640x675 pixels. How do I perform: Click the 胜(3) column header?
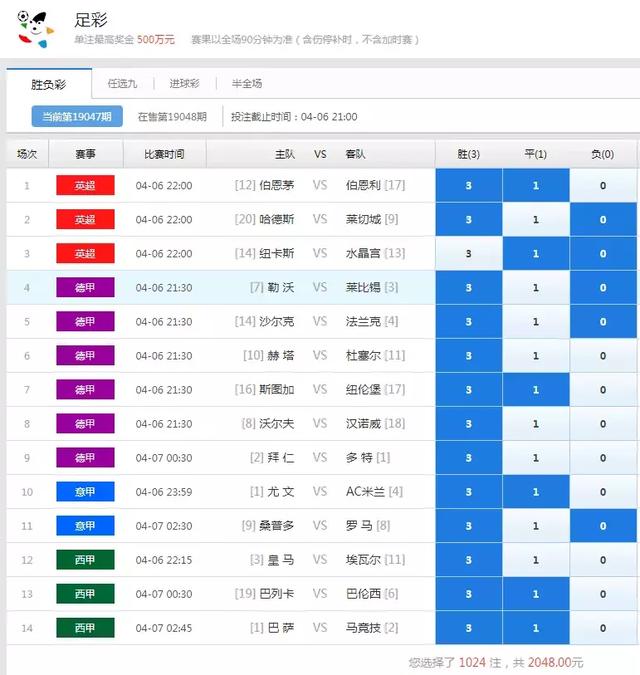[468, 154]
